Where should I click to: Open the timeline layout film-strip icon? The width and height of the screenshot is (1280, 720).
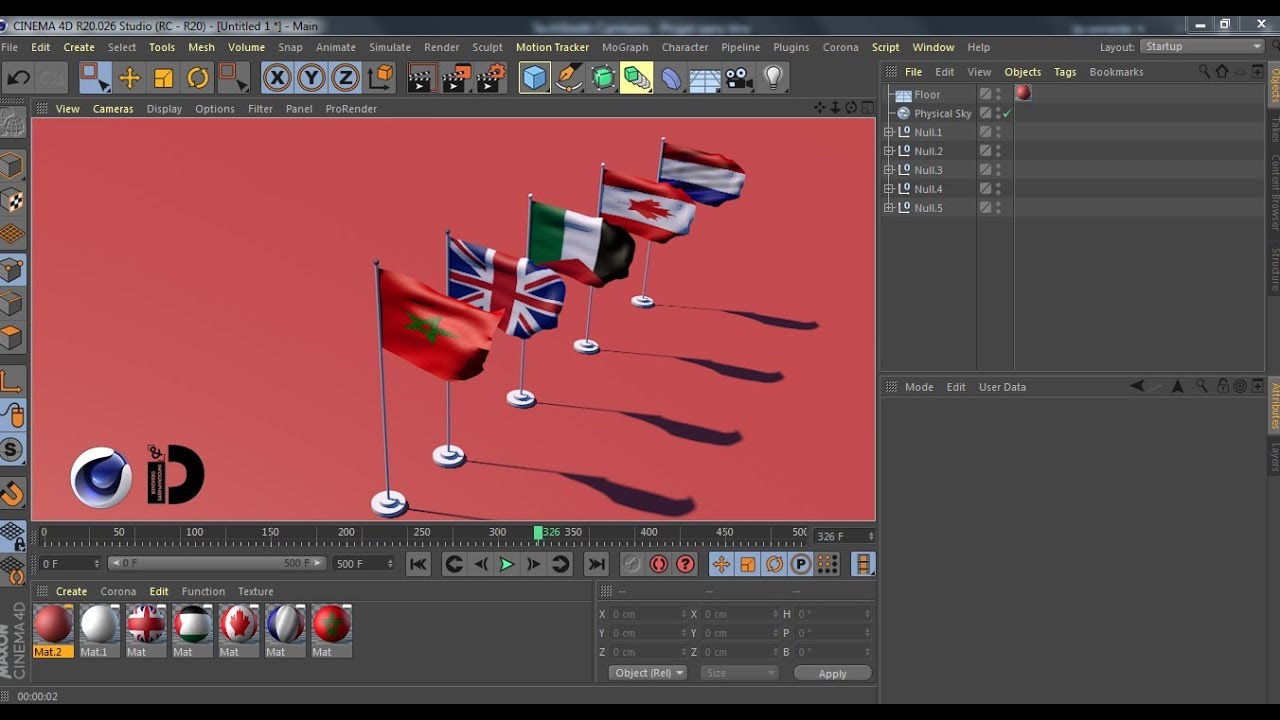pyautogui.click(x=863, y=564)
